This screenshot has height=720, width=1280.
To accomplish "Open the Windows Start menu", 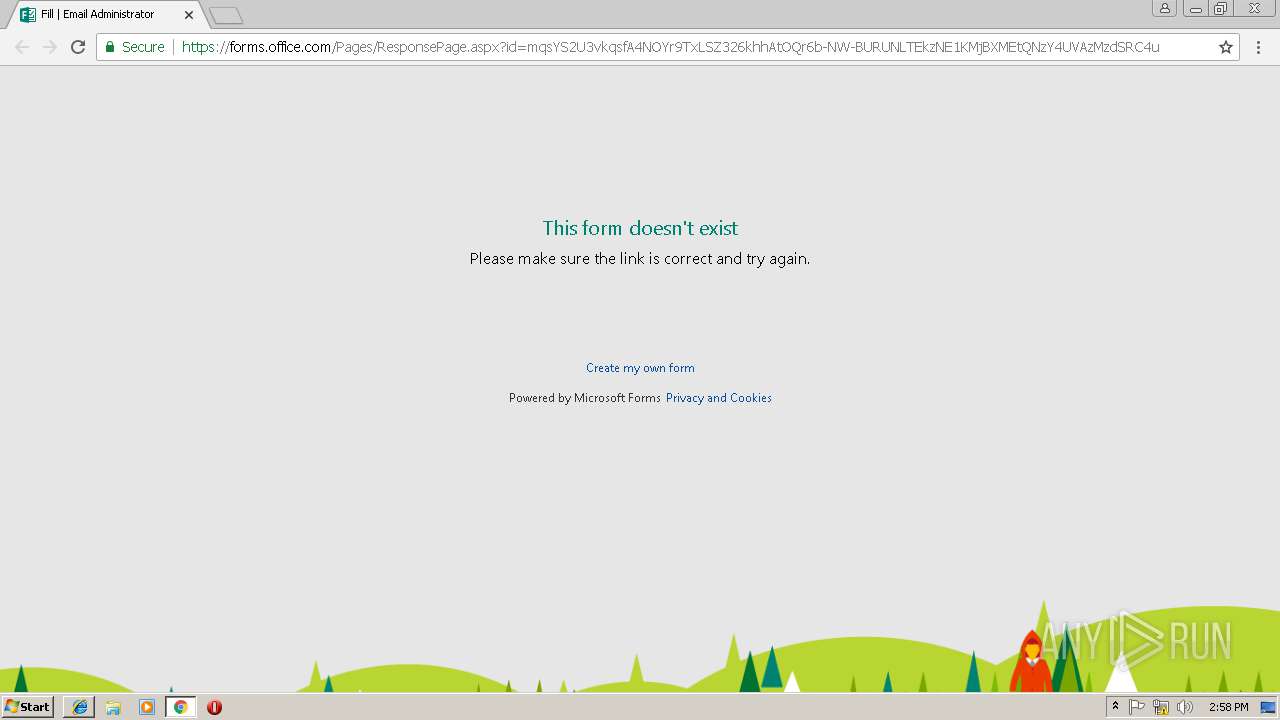I will point(27,707).
